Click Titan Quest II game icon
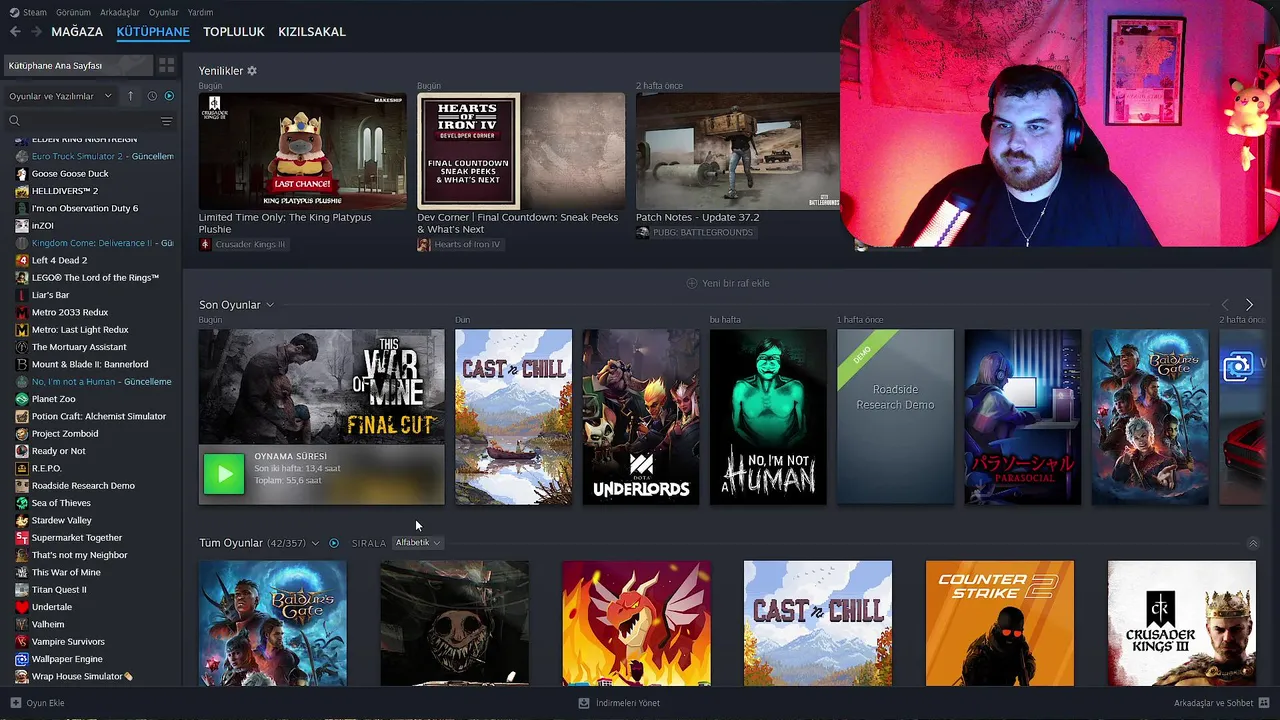Image resolution: width=1280 pixels, height=720 pixels. tap(22, 589)
